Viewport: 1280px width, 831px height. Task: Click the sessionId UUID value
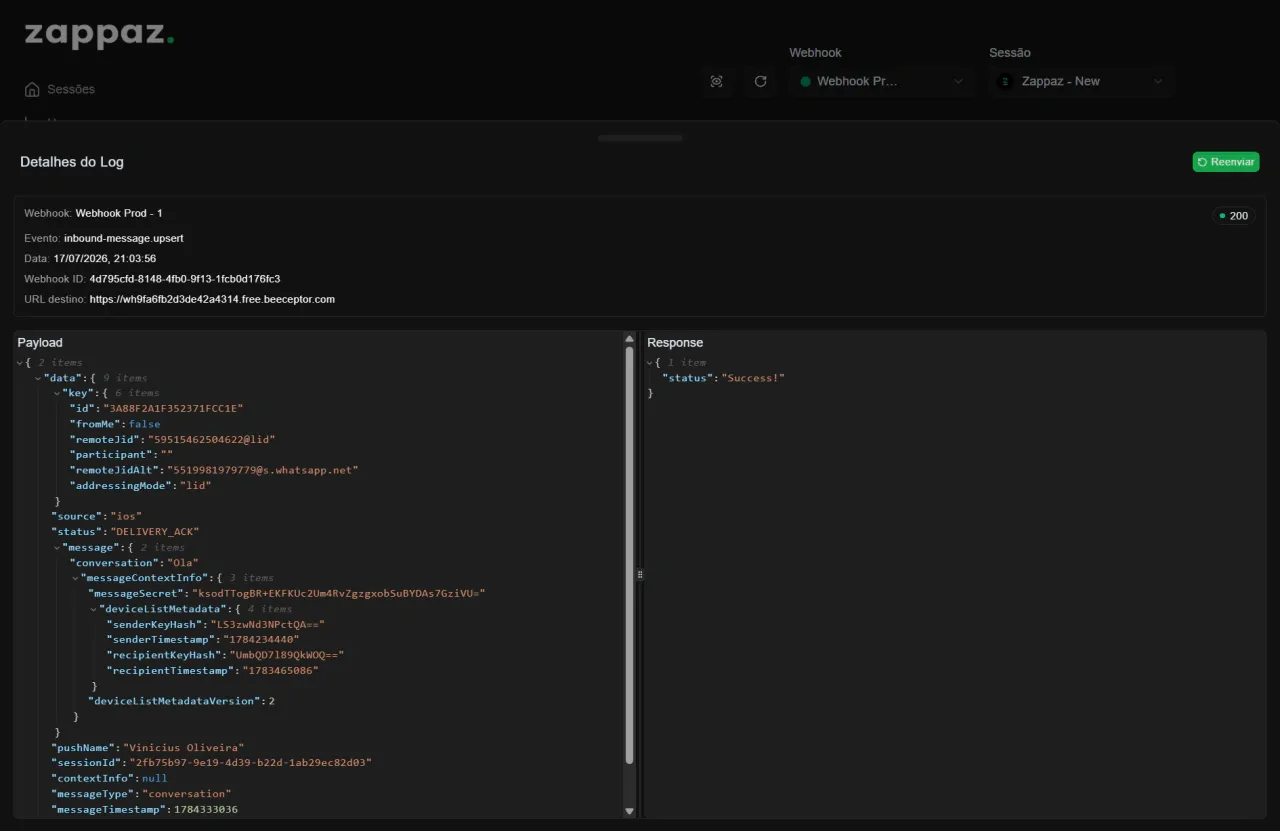pos(250,763)
